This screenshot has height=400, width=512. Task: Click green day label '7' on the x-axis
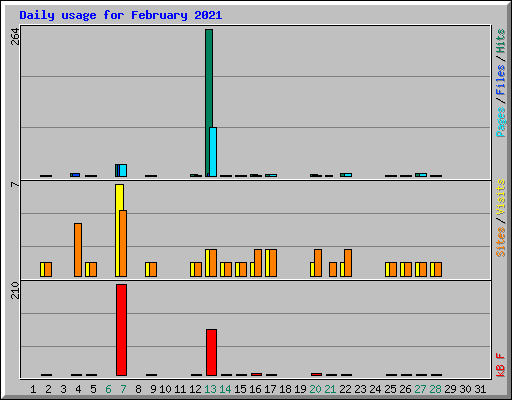coord(123,389)
